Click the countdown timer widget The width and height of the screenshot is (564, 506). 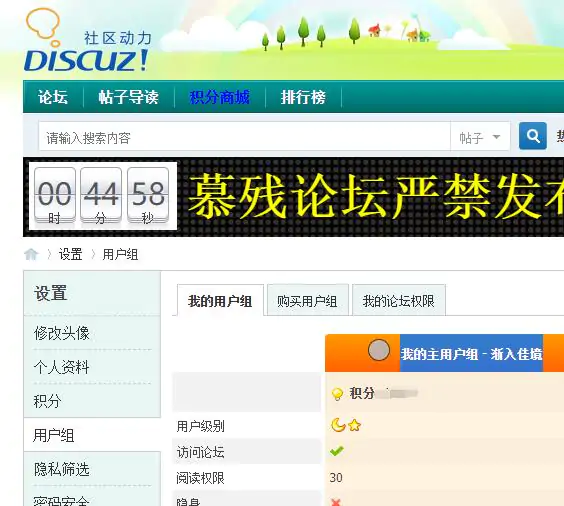click(x=103, y=196)
